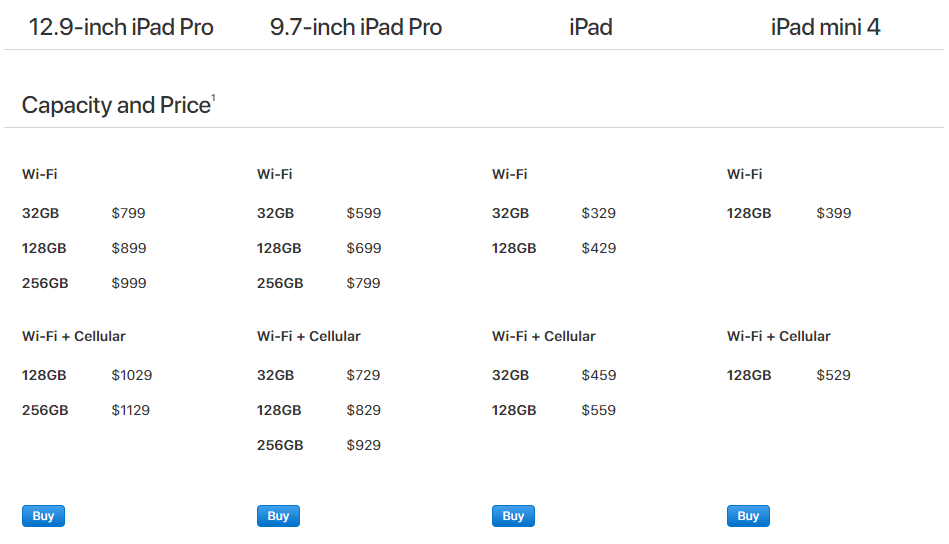The height and width of the screenshot is (544, 949).
Task: Click the $399 iPad mini 4 price
Action: [833, 213]
